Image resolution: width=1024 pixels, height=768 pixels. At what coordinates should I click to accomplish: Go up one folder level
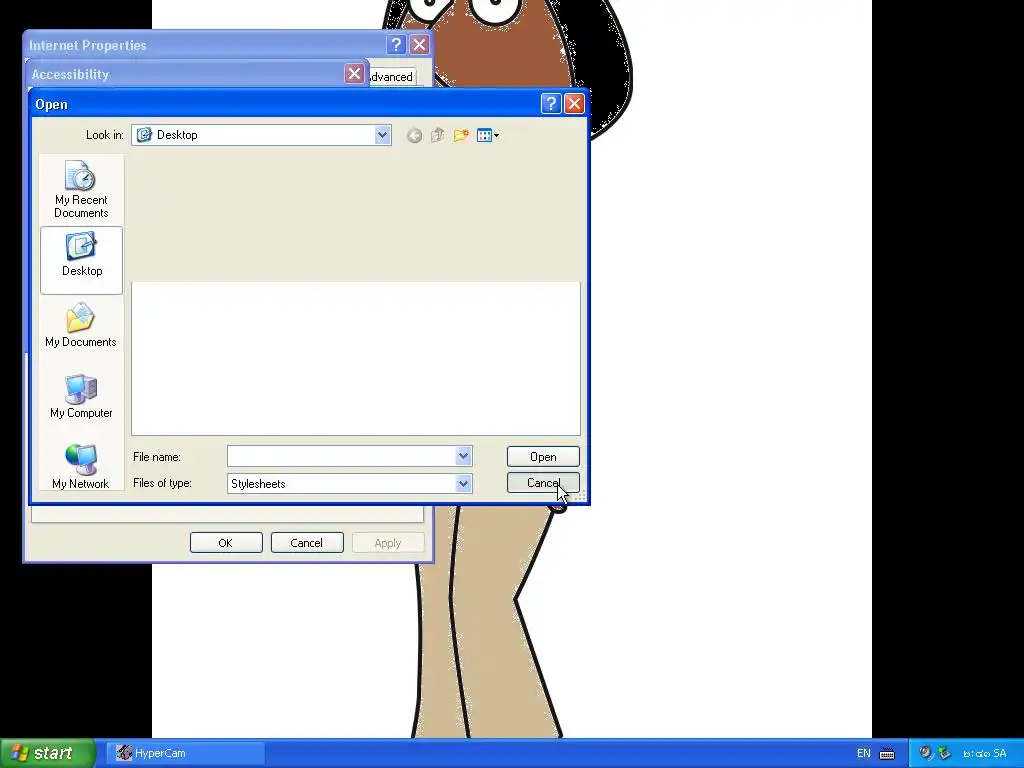pyautogui.click(x=438, y=135)
